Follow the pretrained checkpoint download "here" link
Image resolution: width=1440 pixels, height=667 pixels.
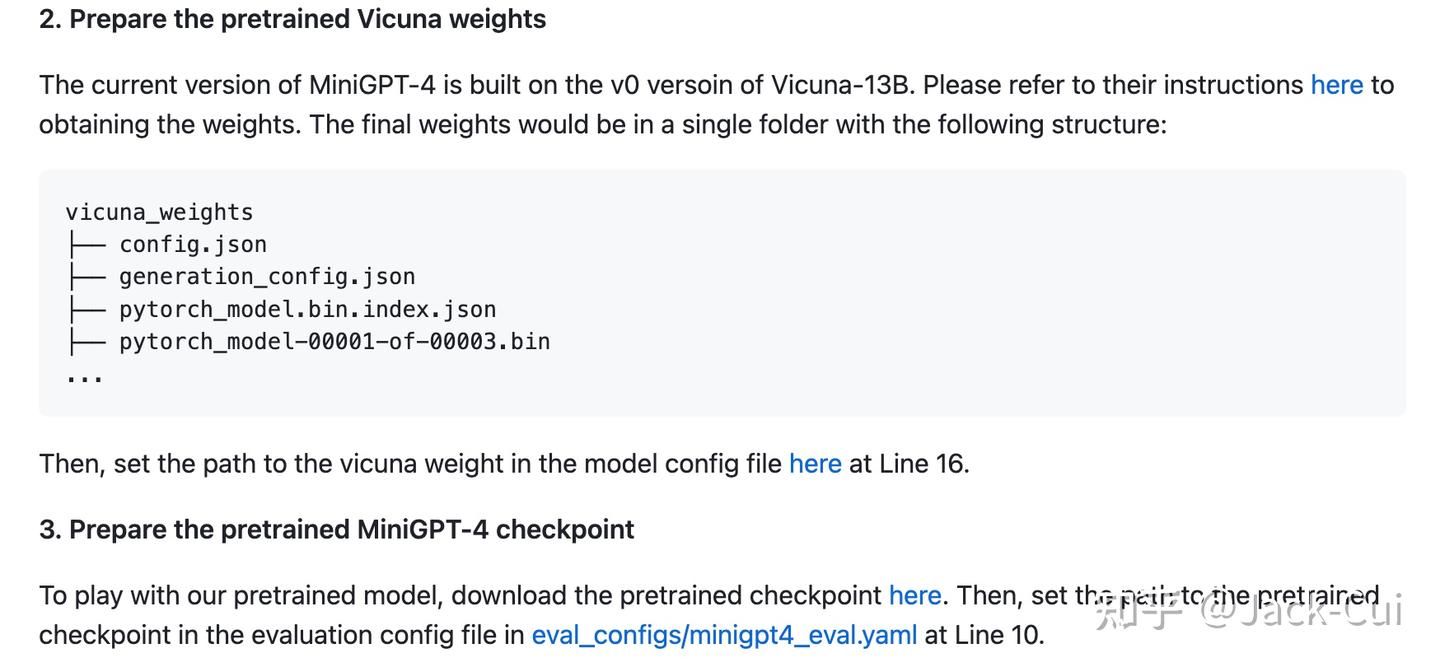coord(914,596)
